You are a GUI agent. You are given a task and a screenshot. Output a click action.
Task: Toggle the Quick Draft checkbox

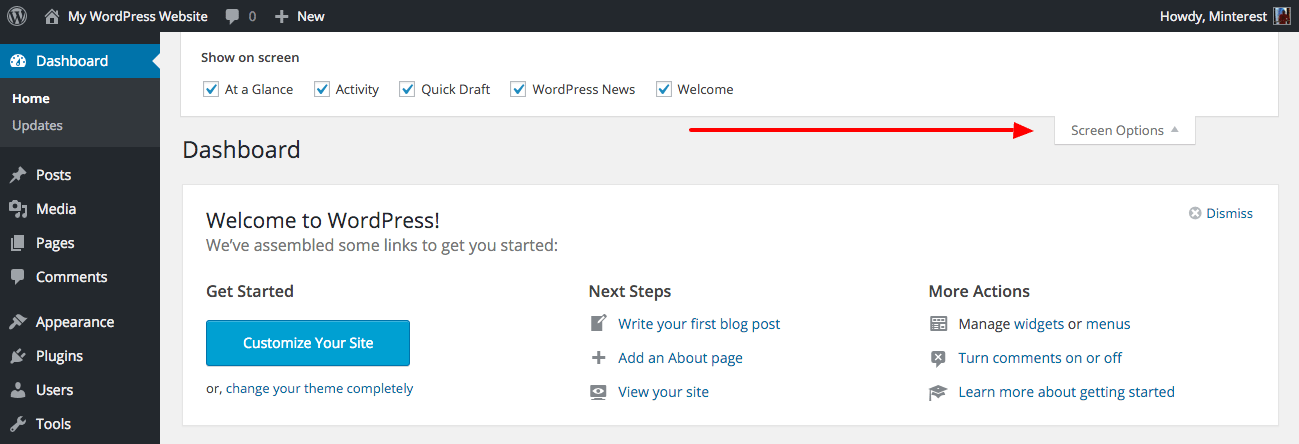pos(407,89)
